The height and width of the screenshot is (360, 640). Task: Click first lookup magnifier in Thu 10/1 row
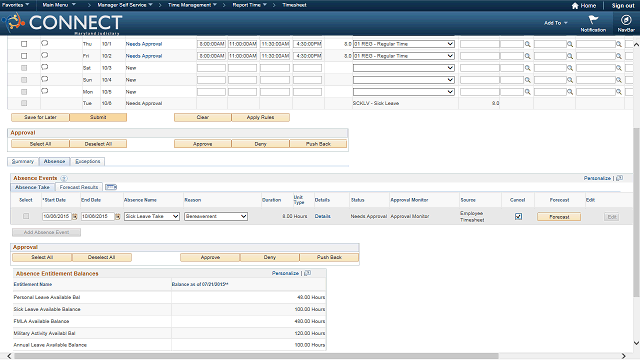528,44
